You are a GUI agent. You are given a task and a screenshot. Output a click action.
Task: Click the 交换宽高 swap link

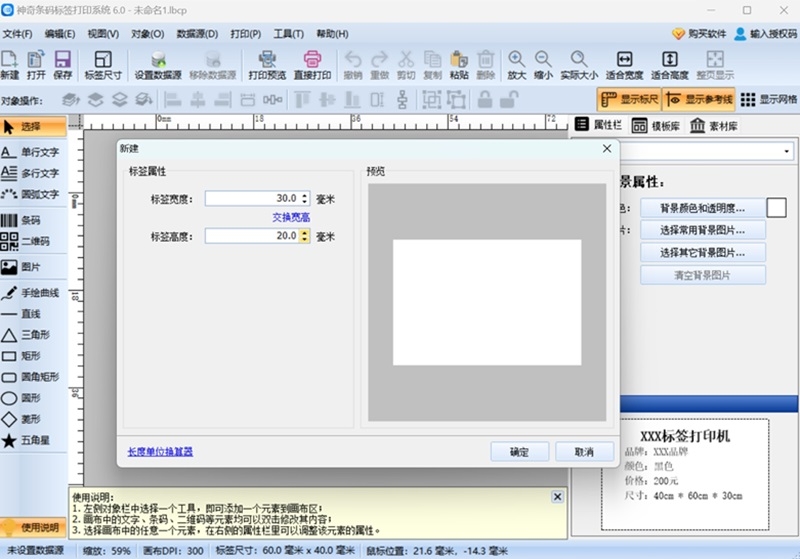tap(291, 217)
